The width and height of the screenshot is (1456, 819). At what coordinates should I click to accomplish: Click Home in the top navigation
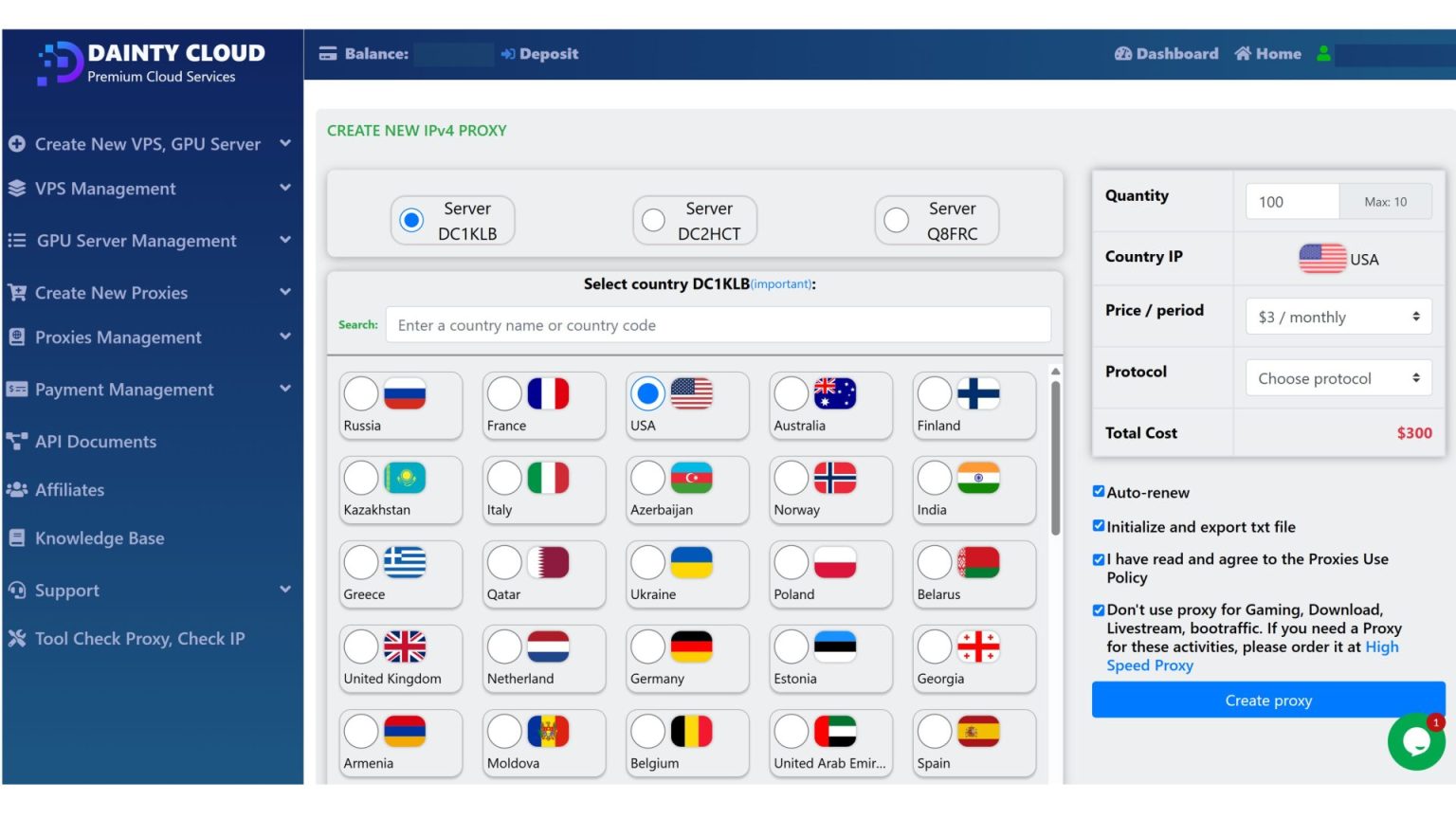tap(1267, 54)
